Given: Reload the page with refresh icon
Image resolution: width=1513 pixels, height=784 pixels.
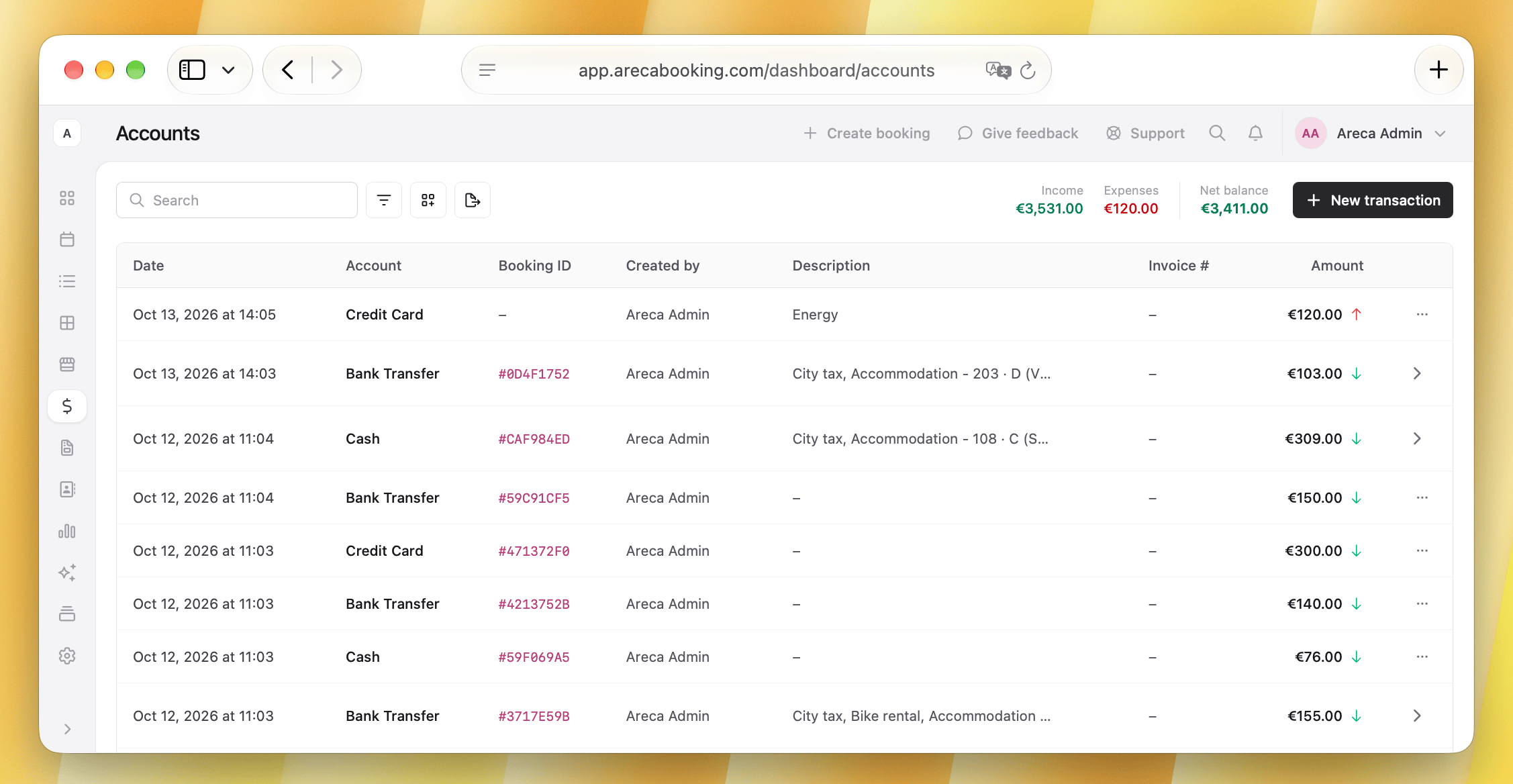Looking at the screenshot, I should (1028, 70).
